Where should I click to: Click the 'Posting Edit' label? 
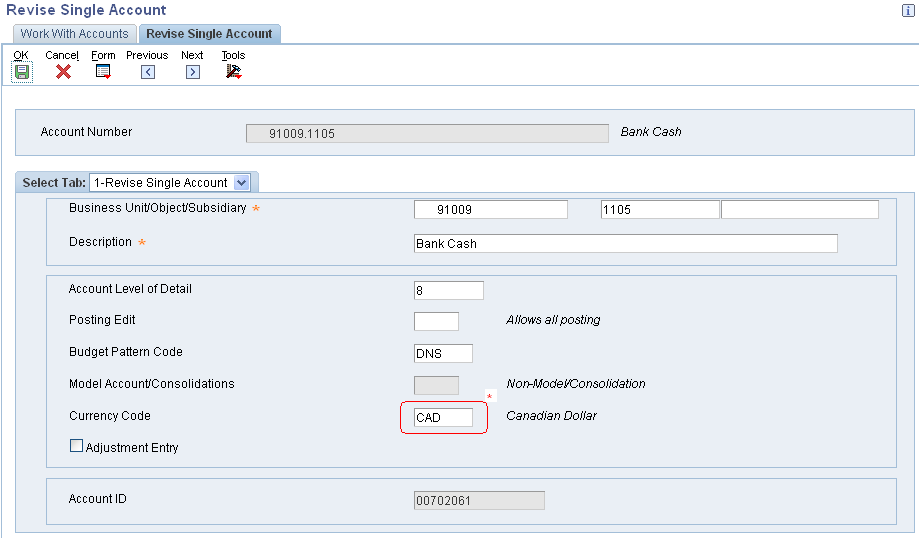[x=102, y=320]
